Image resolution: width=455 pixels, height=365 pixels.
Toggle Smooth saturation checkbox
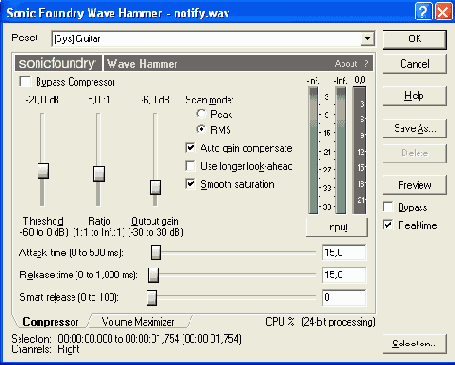(x=190, y=184)
